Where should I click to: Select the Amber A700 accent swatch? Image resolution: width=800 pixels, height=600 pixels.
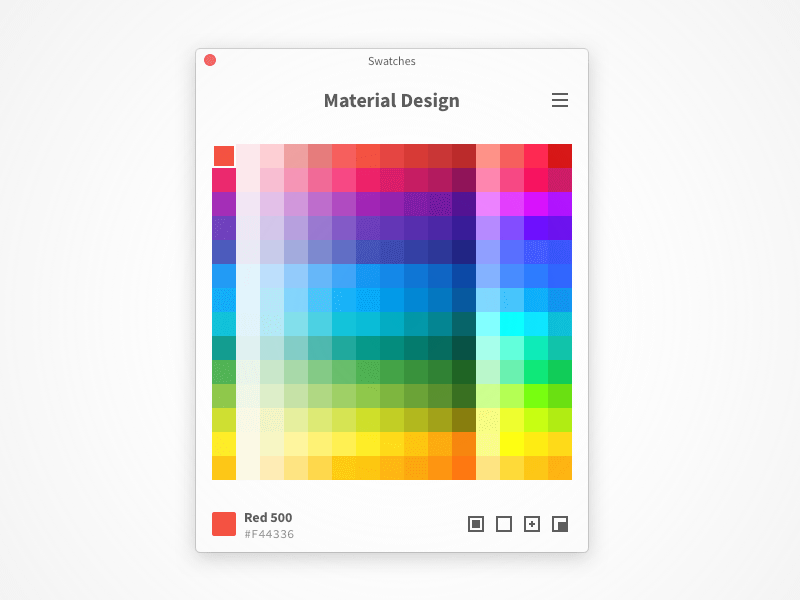coord(560,467)
